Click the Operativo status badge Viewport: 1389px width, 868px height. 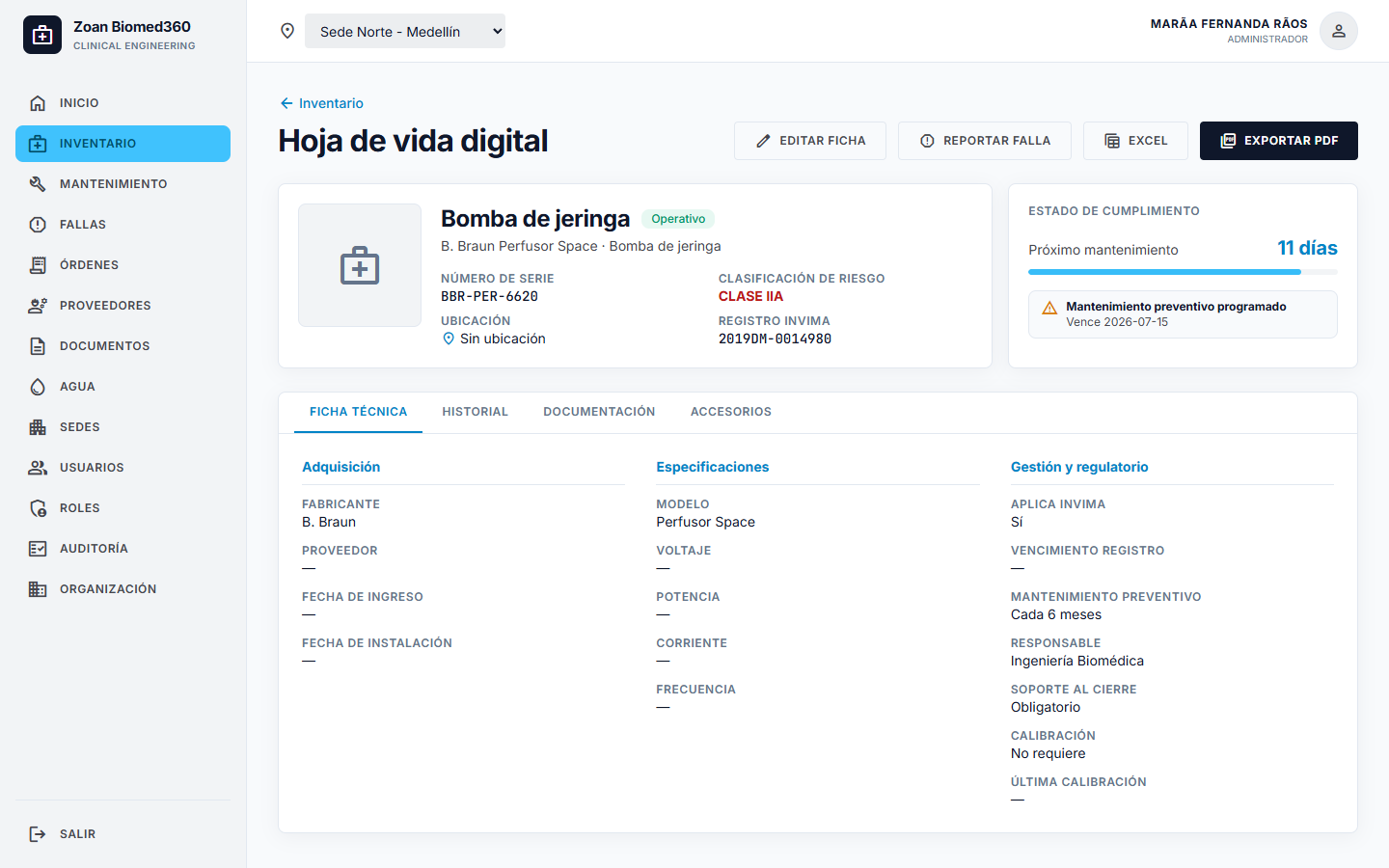coord(678,219)
